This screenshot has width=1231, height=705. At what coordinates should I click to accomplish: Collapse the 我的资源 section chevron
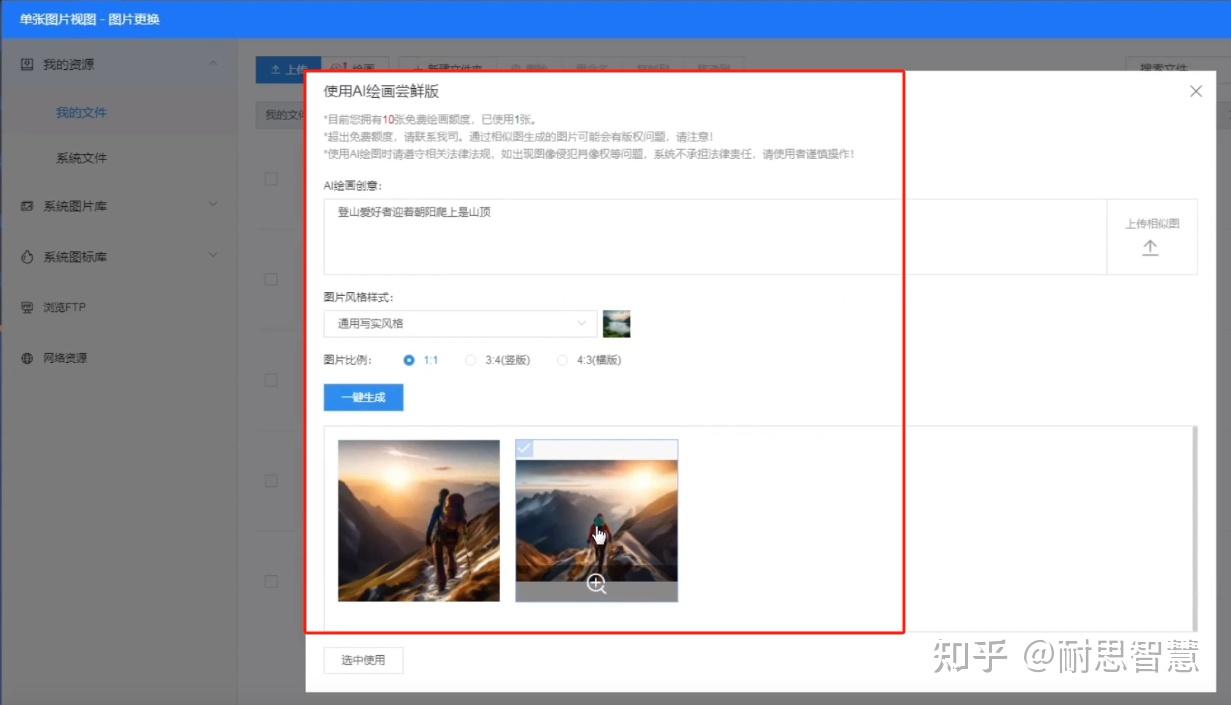[x=213, y=64]
